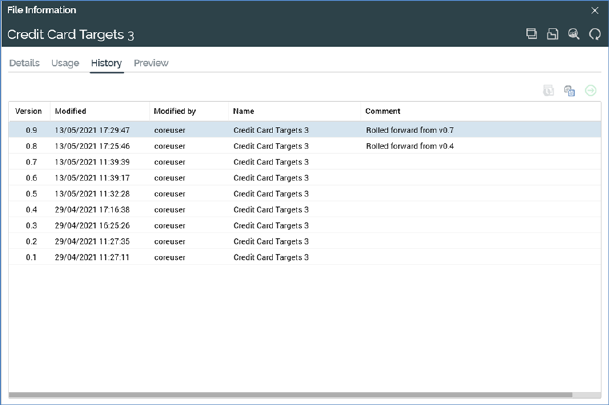
Task: Click the 13/05/2021 11:32:28 modified date
Action: click(92, 194)
